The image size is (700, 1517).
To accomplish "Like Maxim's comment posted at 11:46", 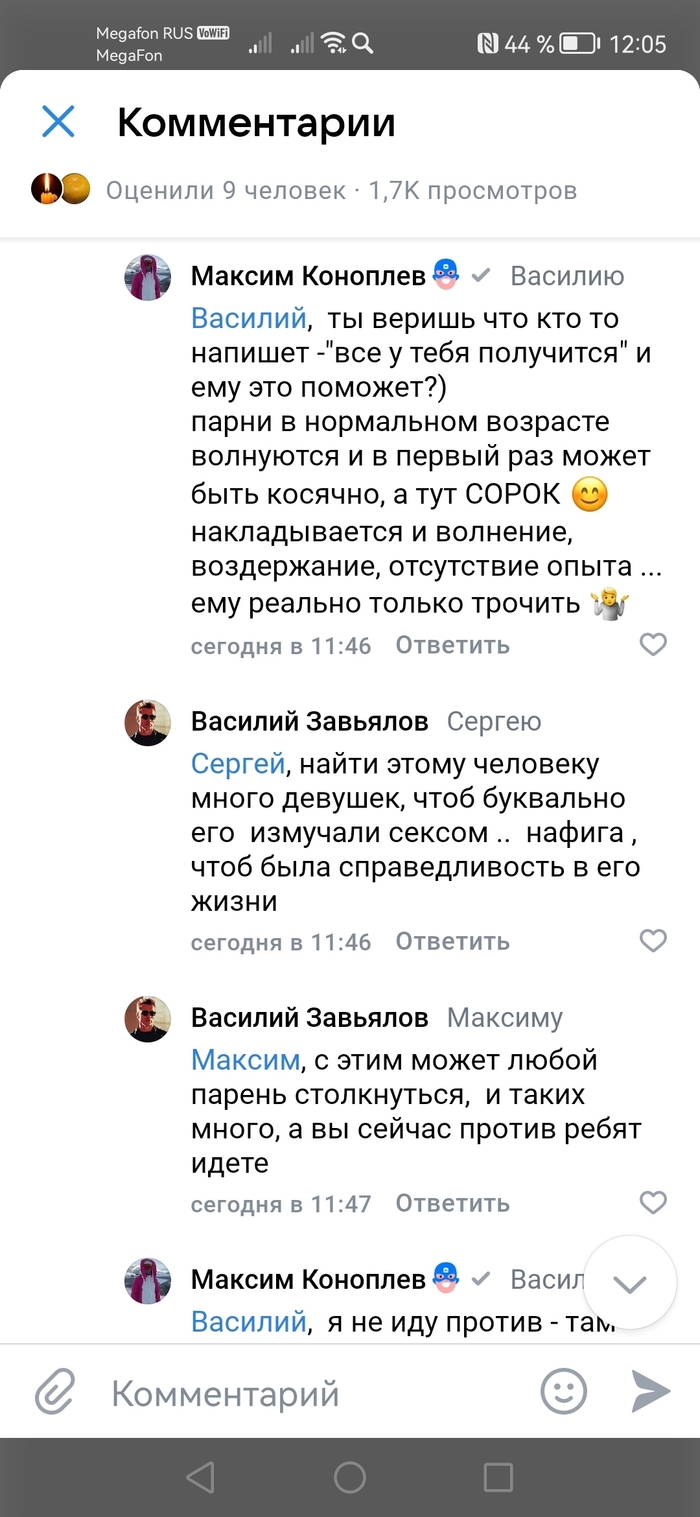I will (653, 645).
